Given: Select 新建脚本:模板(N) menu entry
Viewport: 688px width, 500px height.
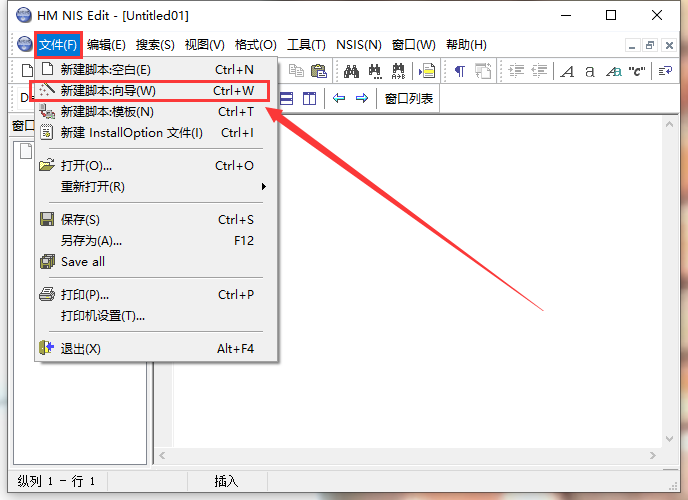Looking at the screenshot, I should point(156,112).
